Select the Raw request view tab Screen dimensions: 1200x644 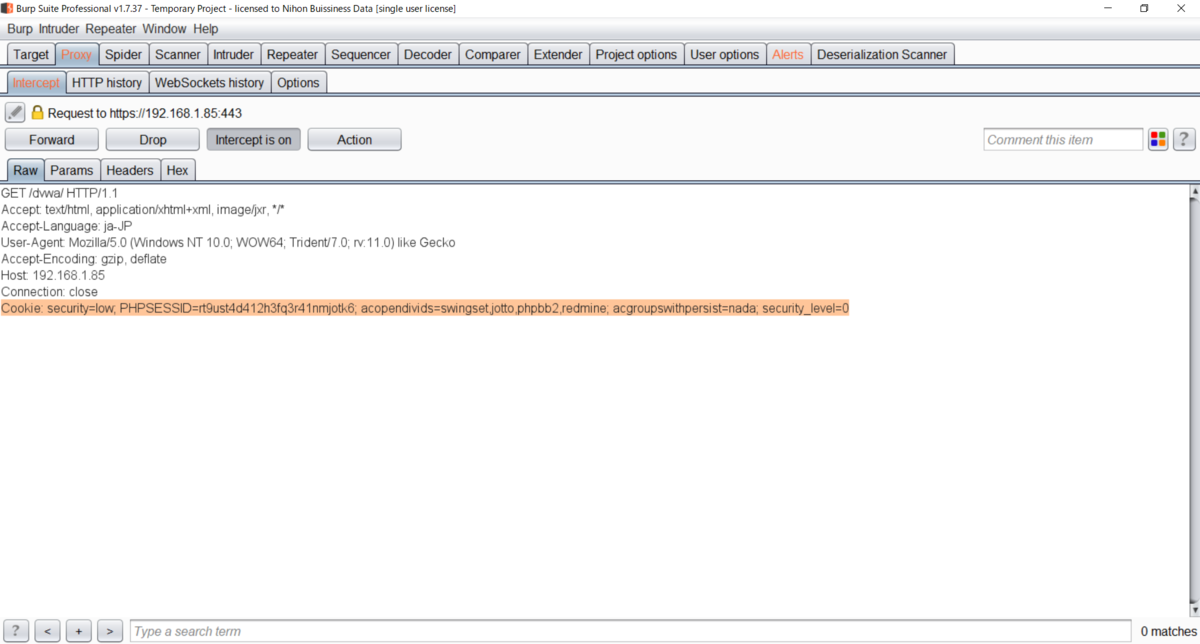pos(26,170)
